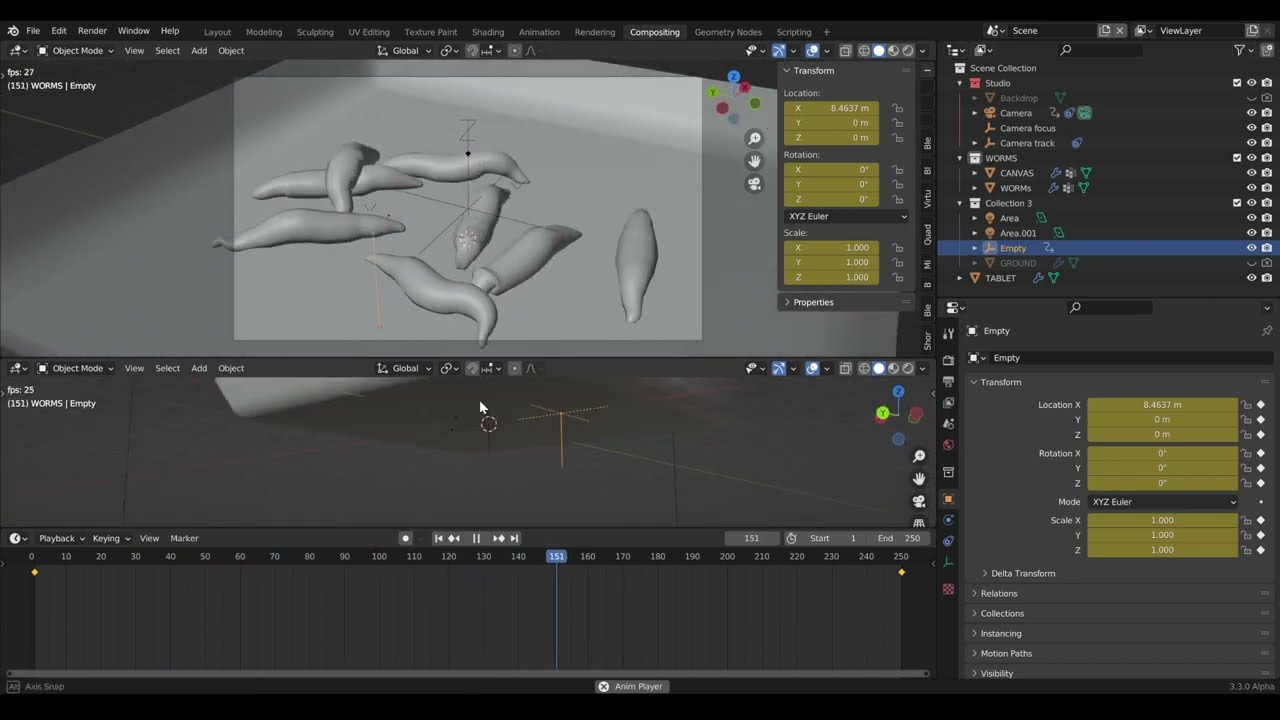Screen dimensions: 1280x720
Task: Open the File menu
Action: (33, 31)
